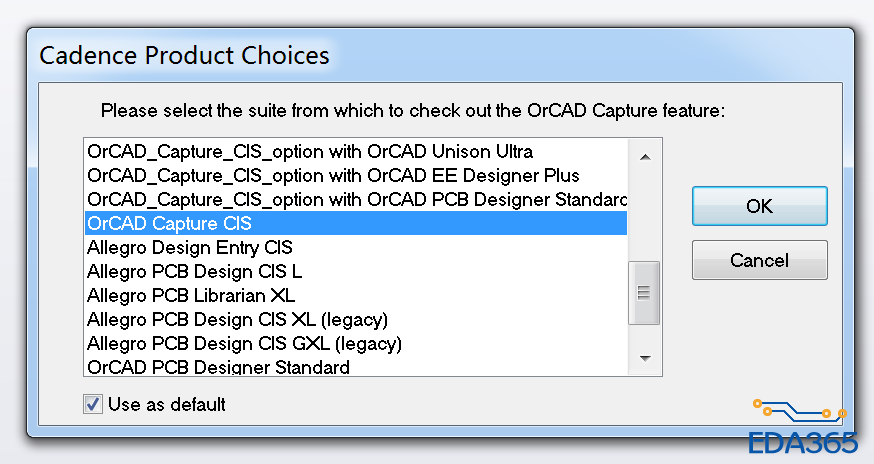The height and width of the screenshot is (464, 874).
Task: Click the OK button
Action: coord(759,206)
